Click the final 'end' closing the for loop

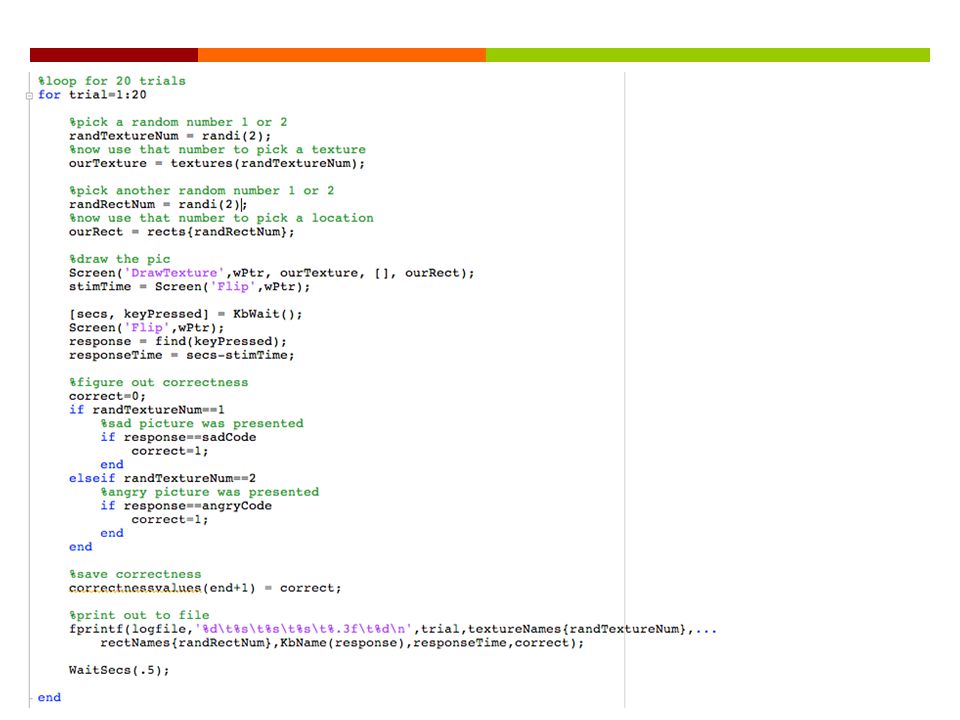tap(49, 697)
